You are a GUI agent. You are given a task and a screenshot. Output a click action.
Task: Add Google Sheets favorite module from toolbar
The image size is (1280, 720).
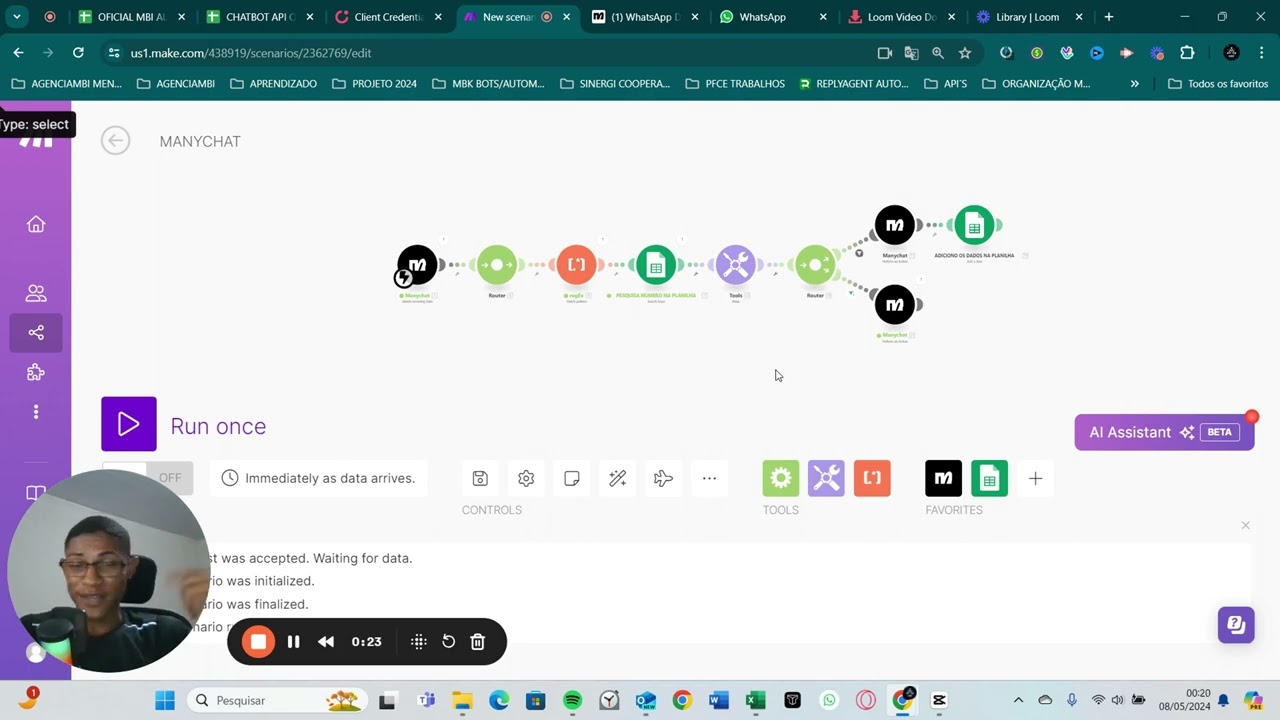pyautogui.click(x=989, y=478)
